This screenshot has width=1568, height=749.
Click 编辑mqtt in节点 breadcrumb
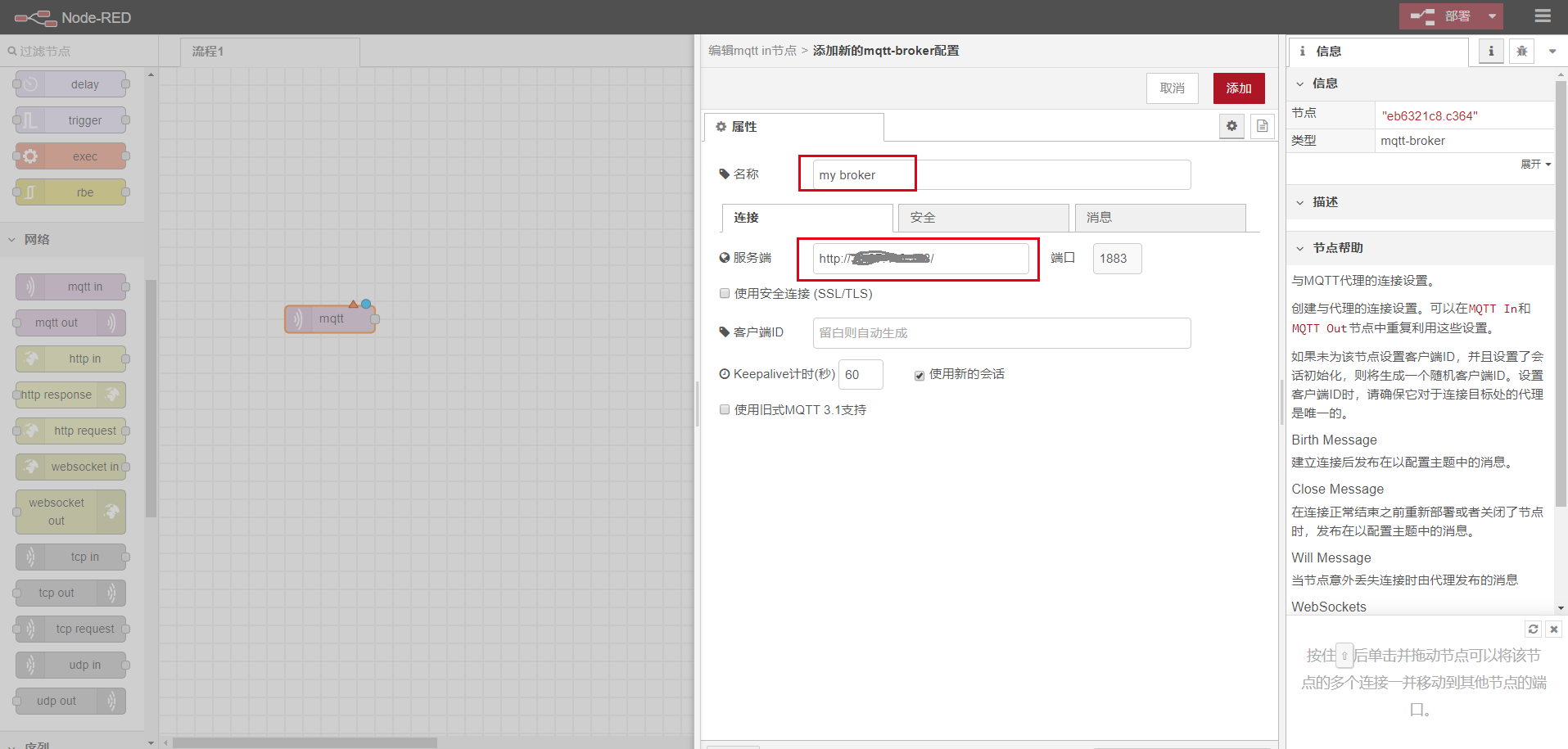coord(752,51)
